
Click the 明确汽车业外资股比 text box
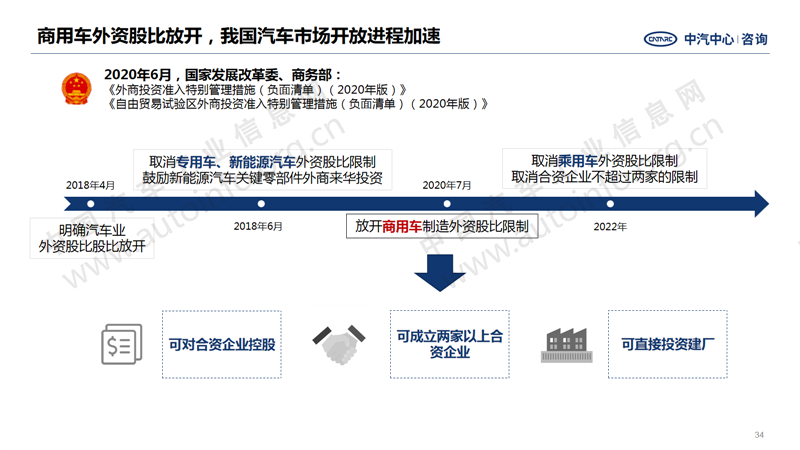[92, 238]
